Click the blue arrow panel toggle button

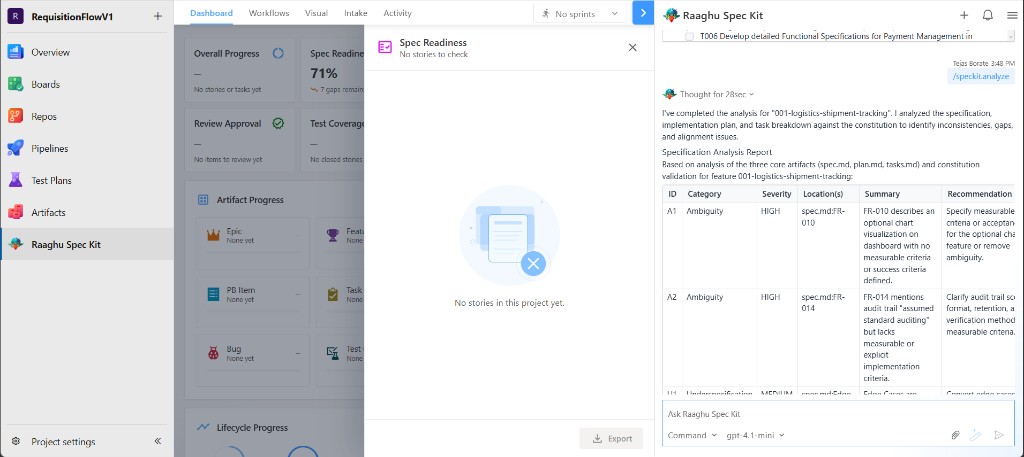pyautogui.click(x=643, y=12)
